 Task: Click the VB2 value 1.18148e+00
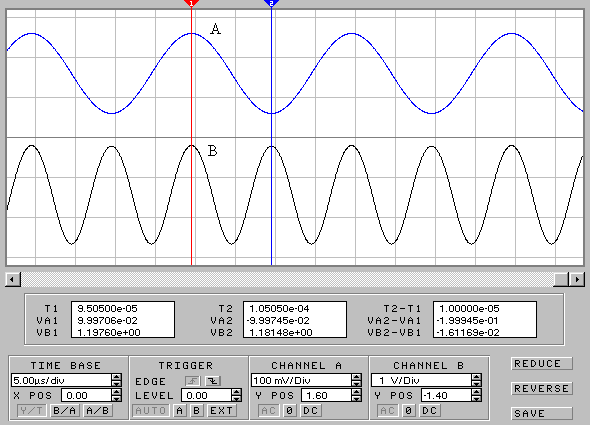[281, 333]
